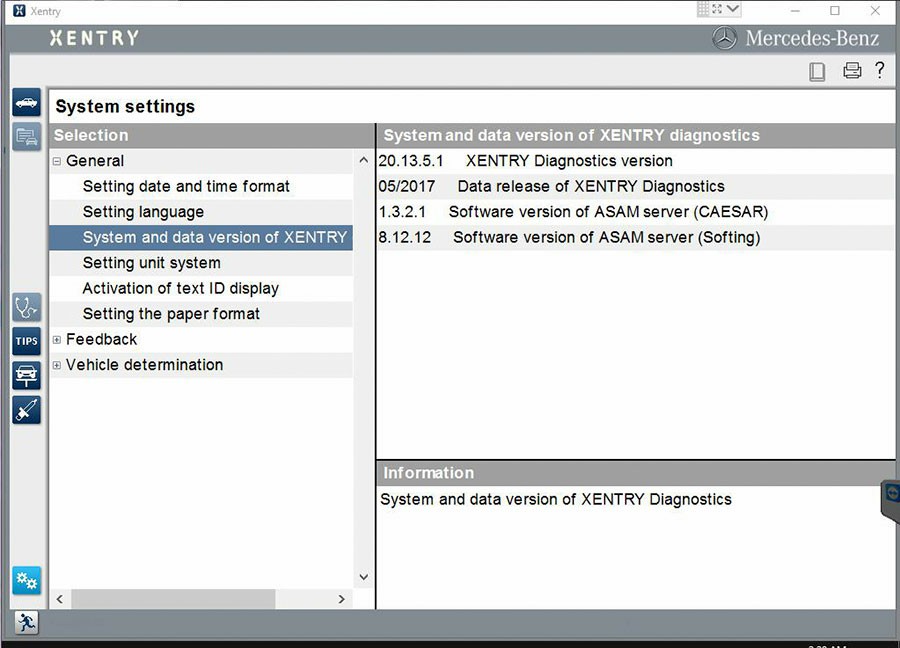Open Activation of text ID display
The width and height of the screenshot is (900, 648).
pos(181,288)
